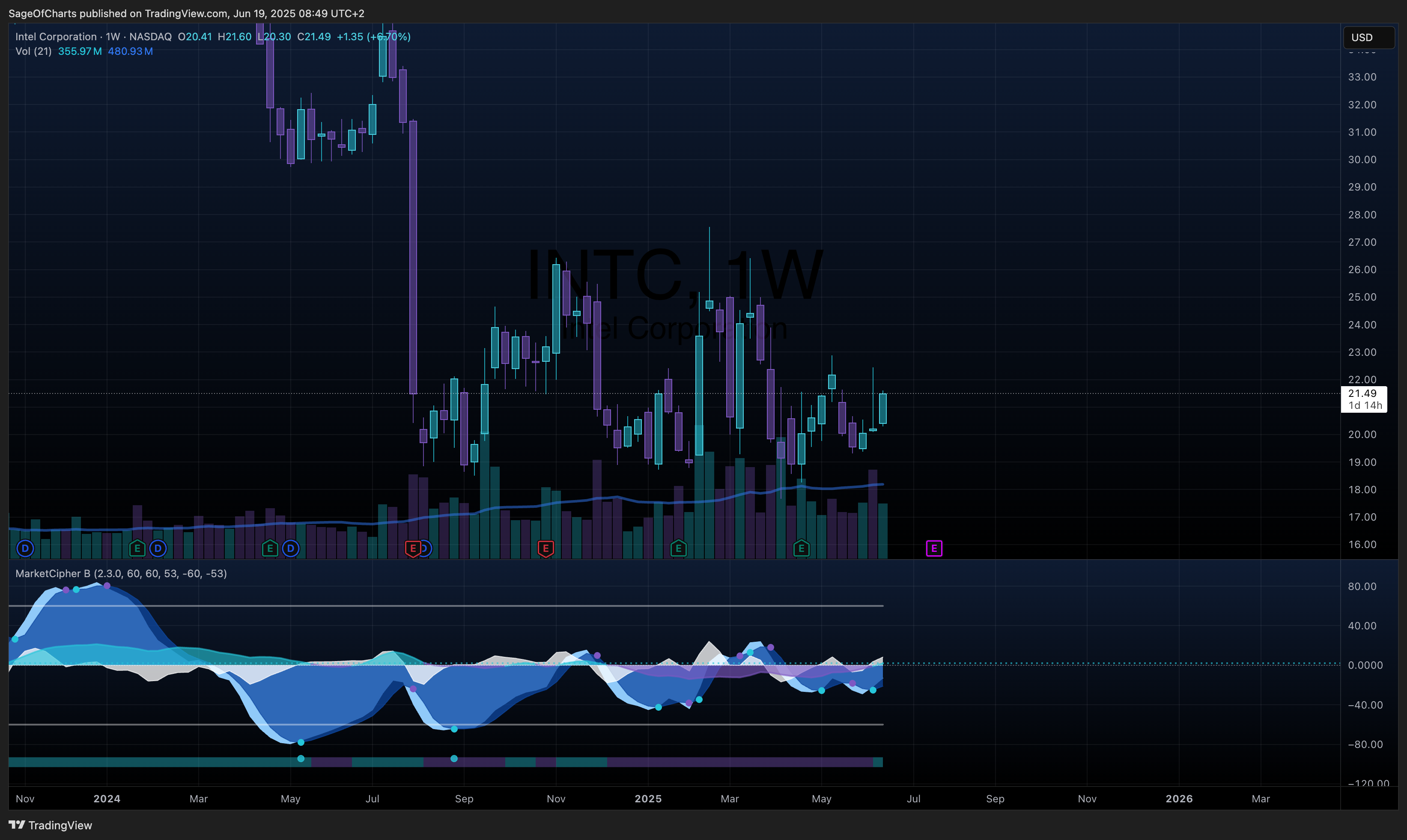Click the open value O20.41
Screen dimensions: 1407x840
195,37
